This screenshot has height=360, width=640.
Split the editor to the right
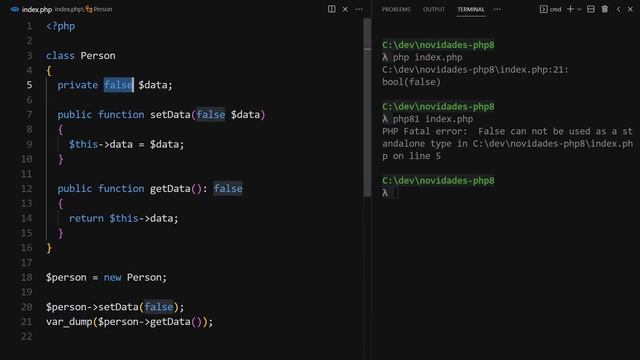(331, 9)
